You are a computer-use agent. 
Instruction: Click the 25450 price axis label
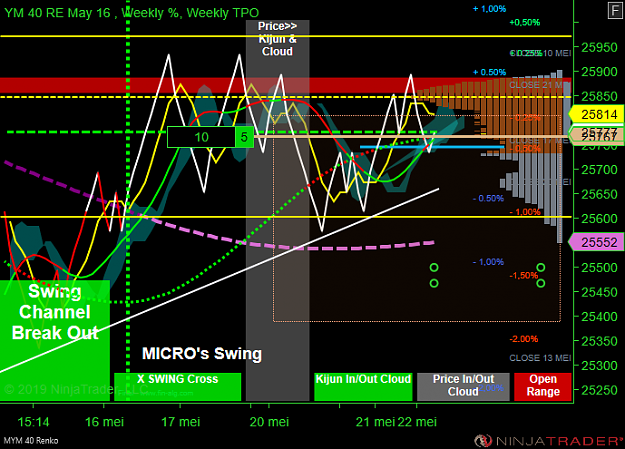point(599,292)
